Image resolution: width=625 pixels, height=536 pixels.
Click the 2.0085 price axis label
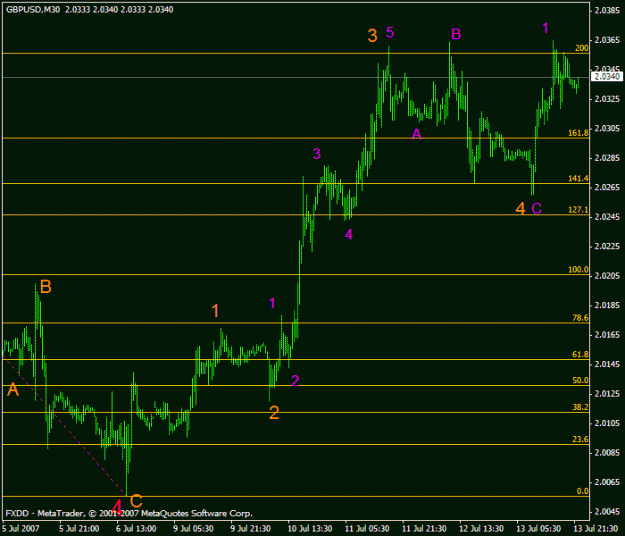click(x=607, y=453)
